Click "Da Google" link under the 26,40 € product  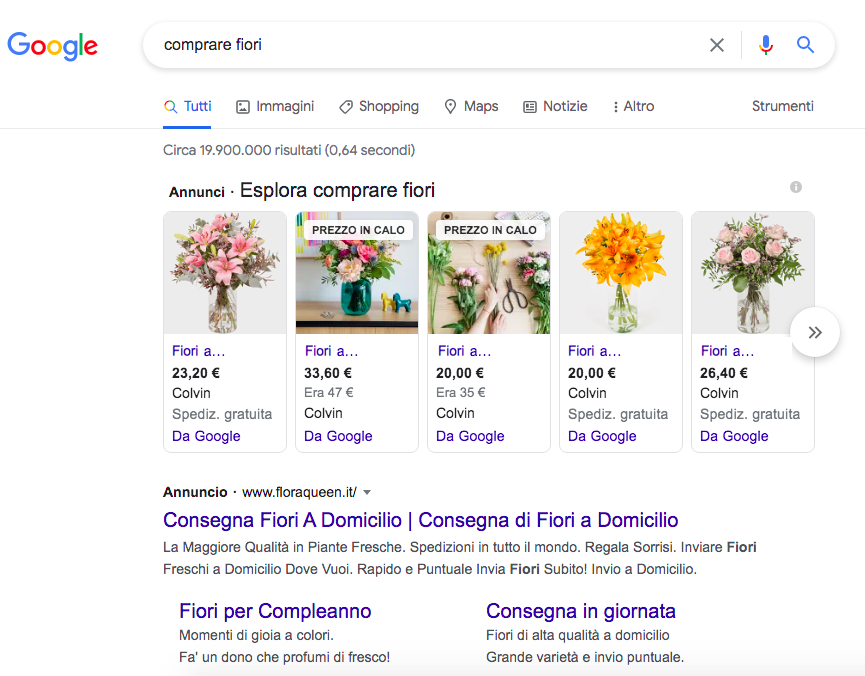[734, 436]
